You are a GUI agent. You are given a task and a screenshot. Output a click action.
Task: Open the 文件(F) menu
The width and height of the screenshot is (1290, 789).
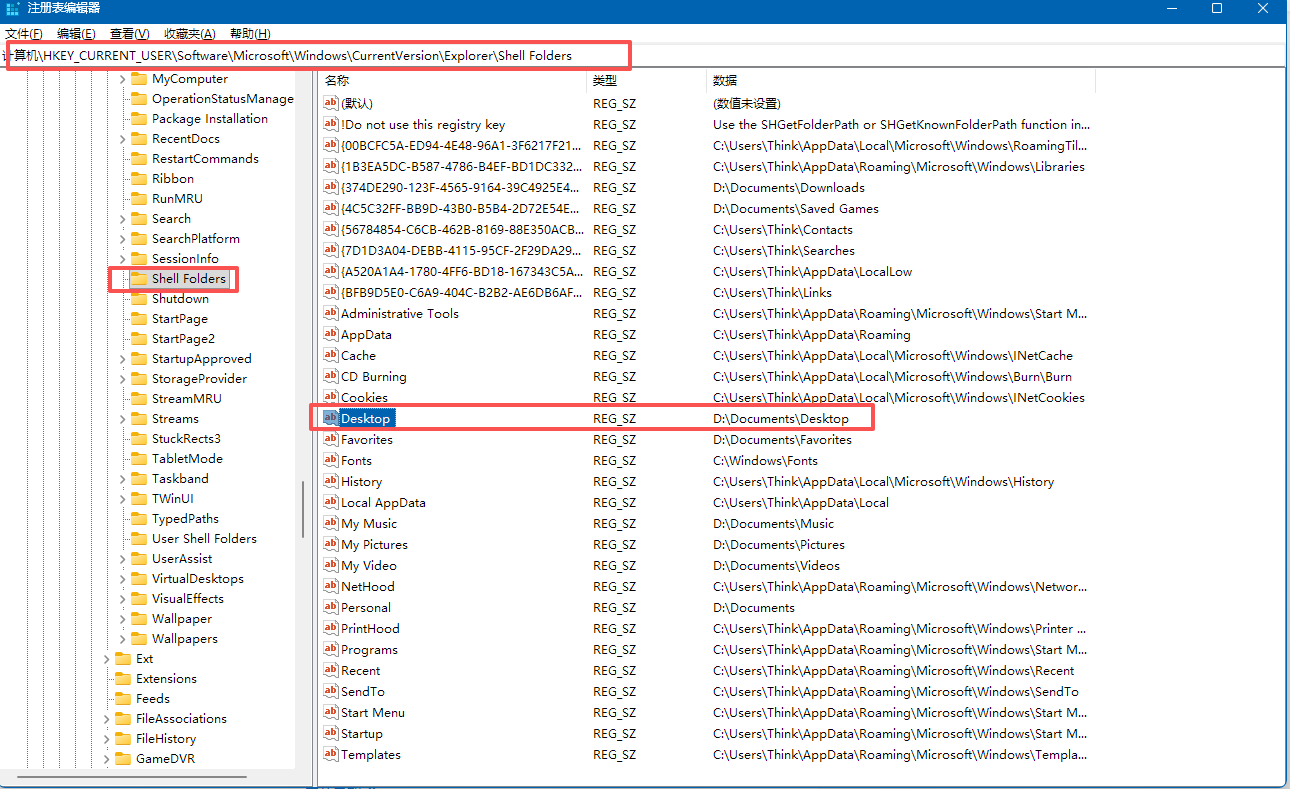(24, 34)
